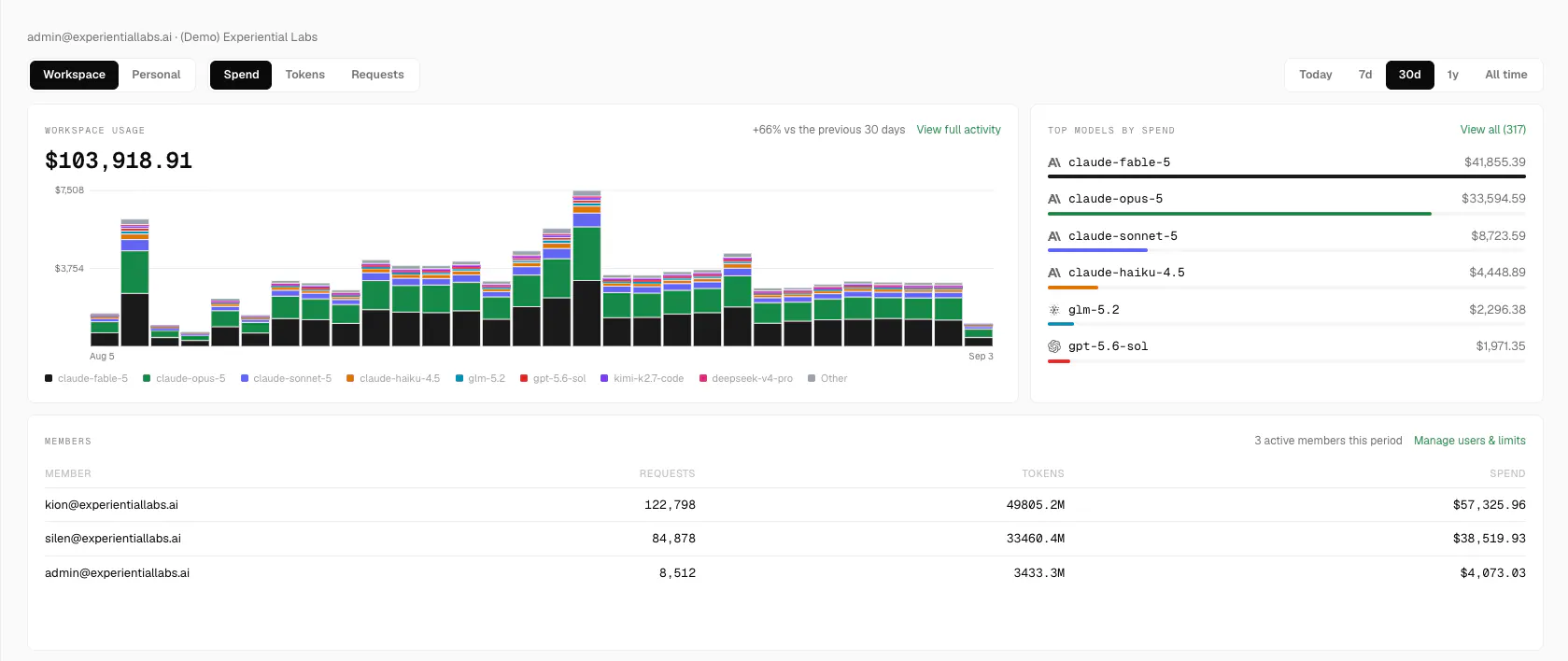Open View all (317) models link
The width and height of the screenshot is (1568, 661).
[1493, 130]
